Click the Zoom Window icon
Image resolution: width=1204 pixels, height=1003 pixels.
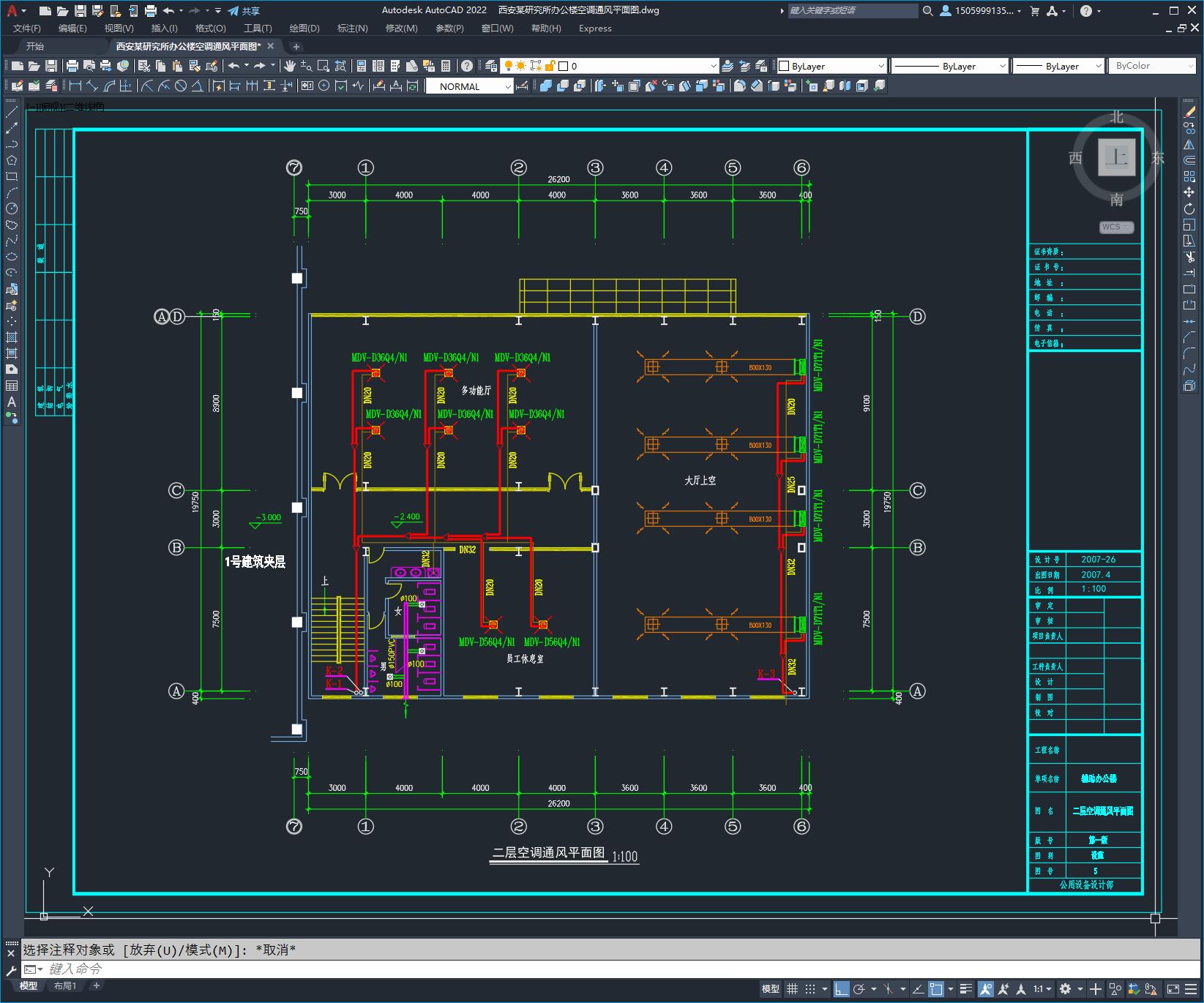point(324,66)
